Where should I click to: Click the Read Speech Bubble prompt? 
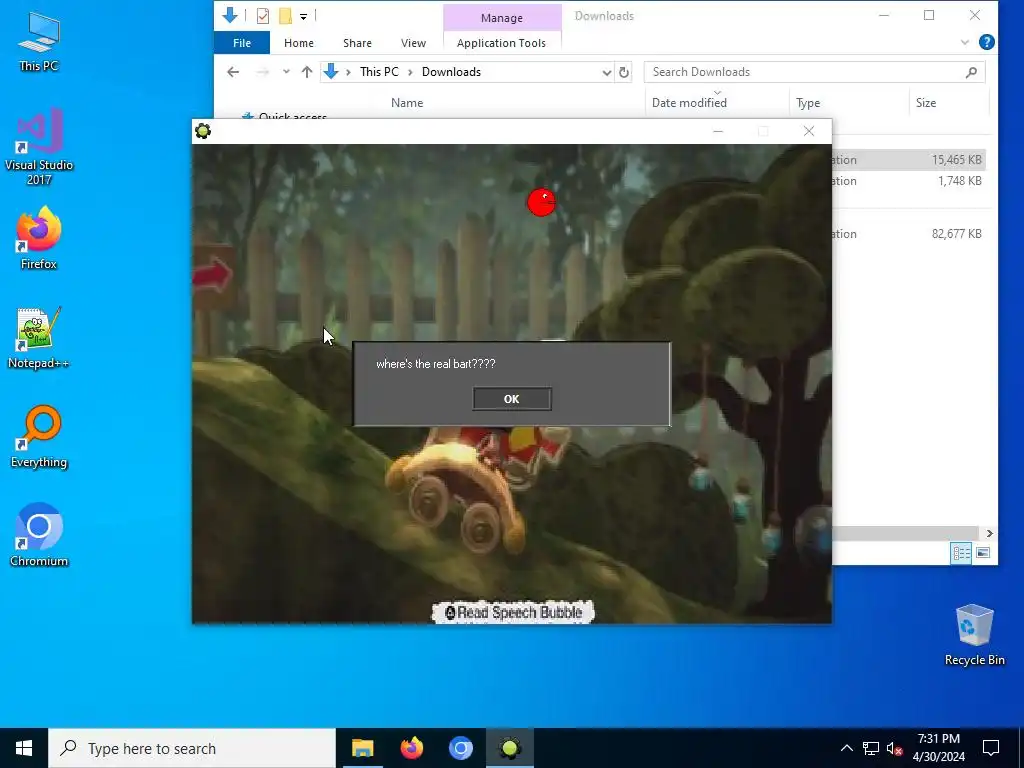click(513, 612)
